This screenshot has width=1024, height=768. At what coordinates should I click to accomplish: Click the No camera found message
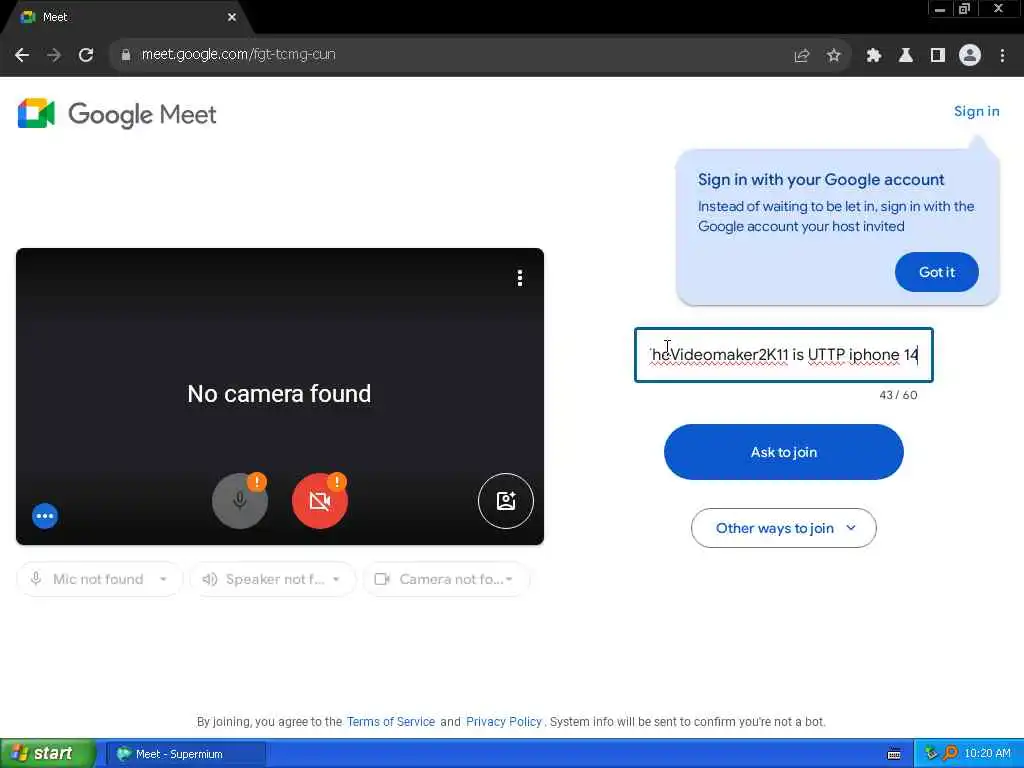(280, 394)
